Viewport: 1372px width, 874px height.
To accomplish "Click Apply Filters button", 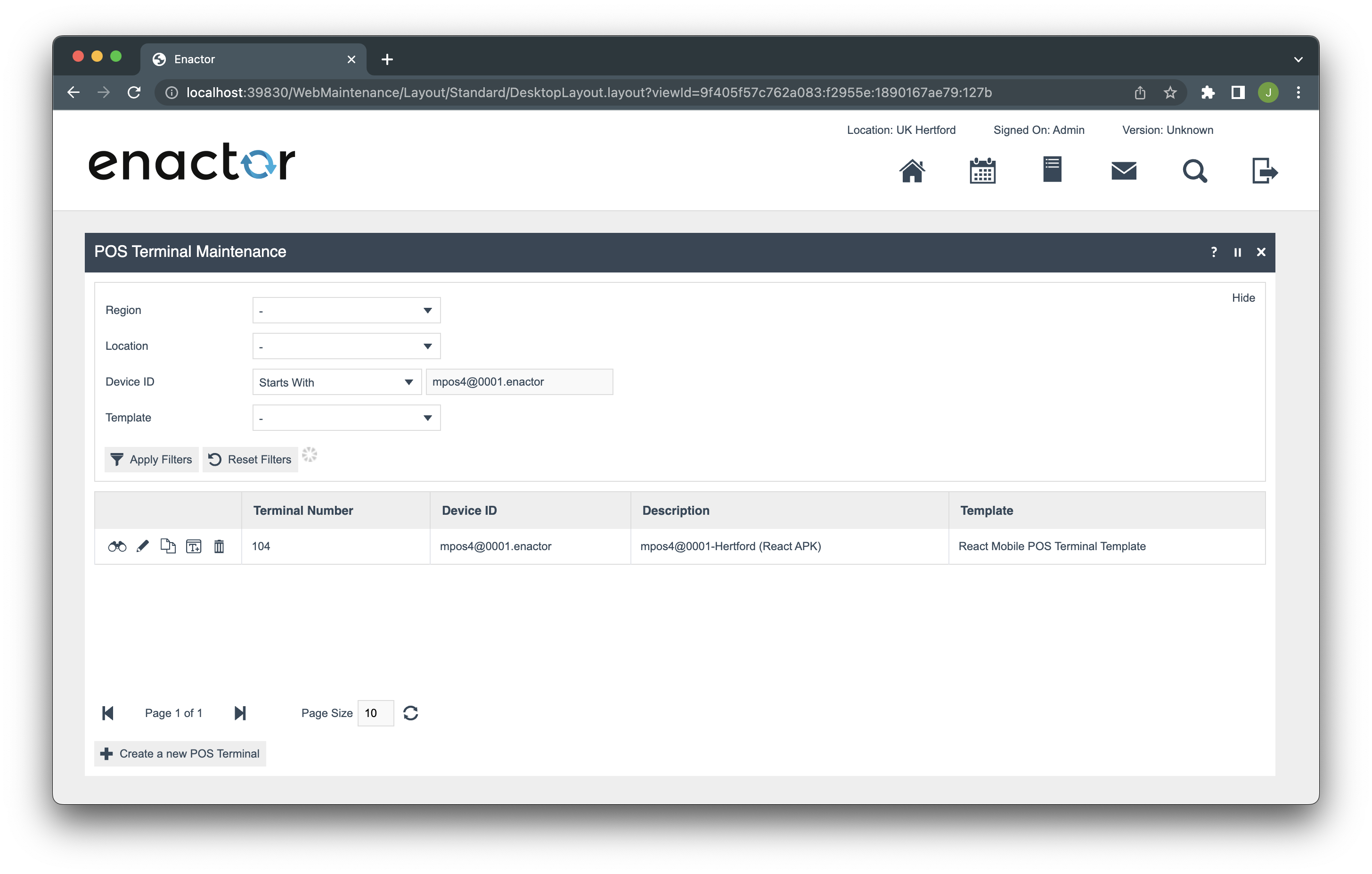I will coord(152,460).
